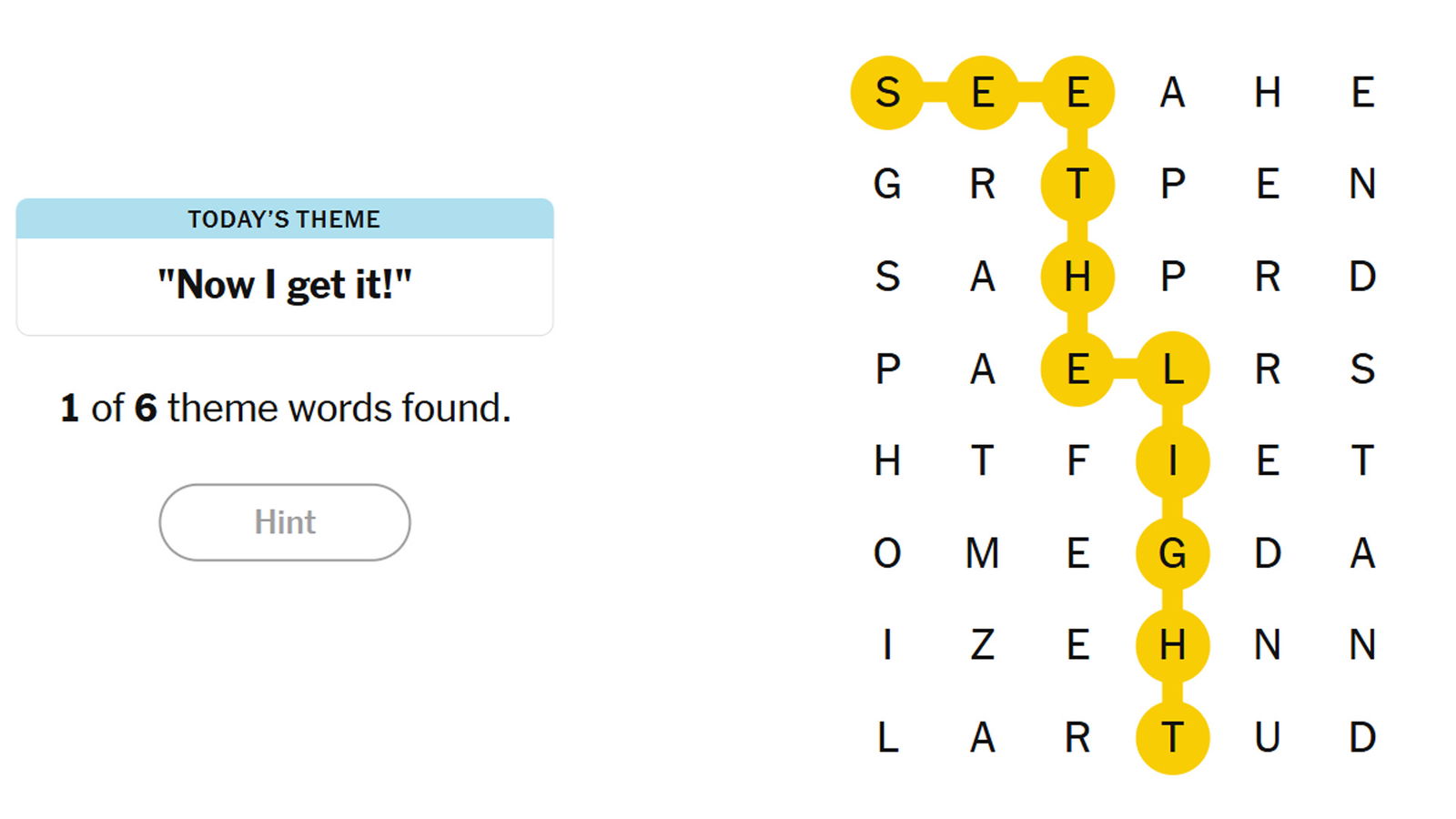Click the letter A in top row
The image size is (1456, 819).
1172,93
